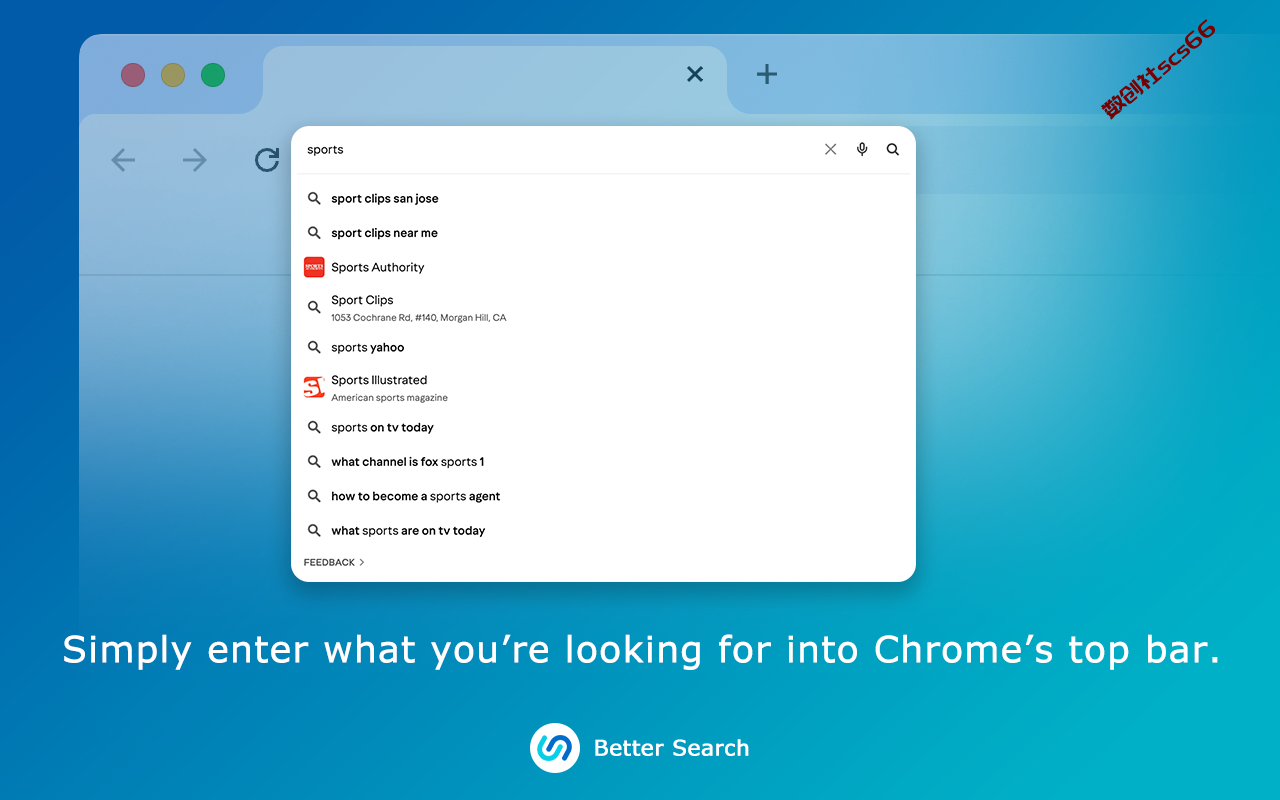Click the Better Search brand name
Image resolution: width=1280 pixels, height=800 pixels.
(671, 748)
